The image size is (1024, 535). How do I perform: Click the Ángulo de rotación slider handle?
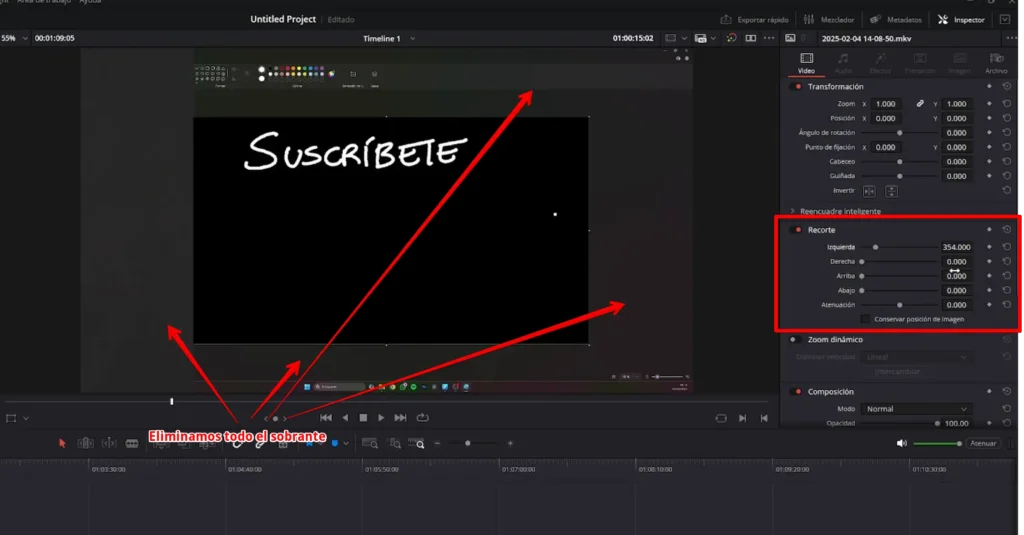[900, 133]
